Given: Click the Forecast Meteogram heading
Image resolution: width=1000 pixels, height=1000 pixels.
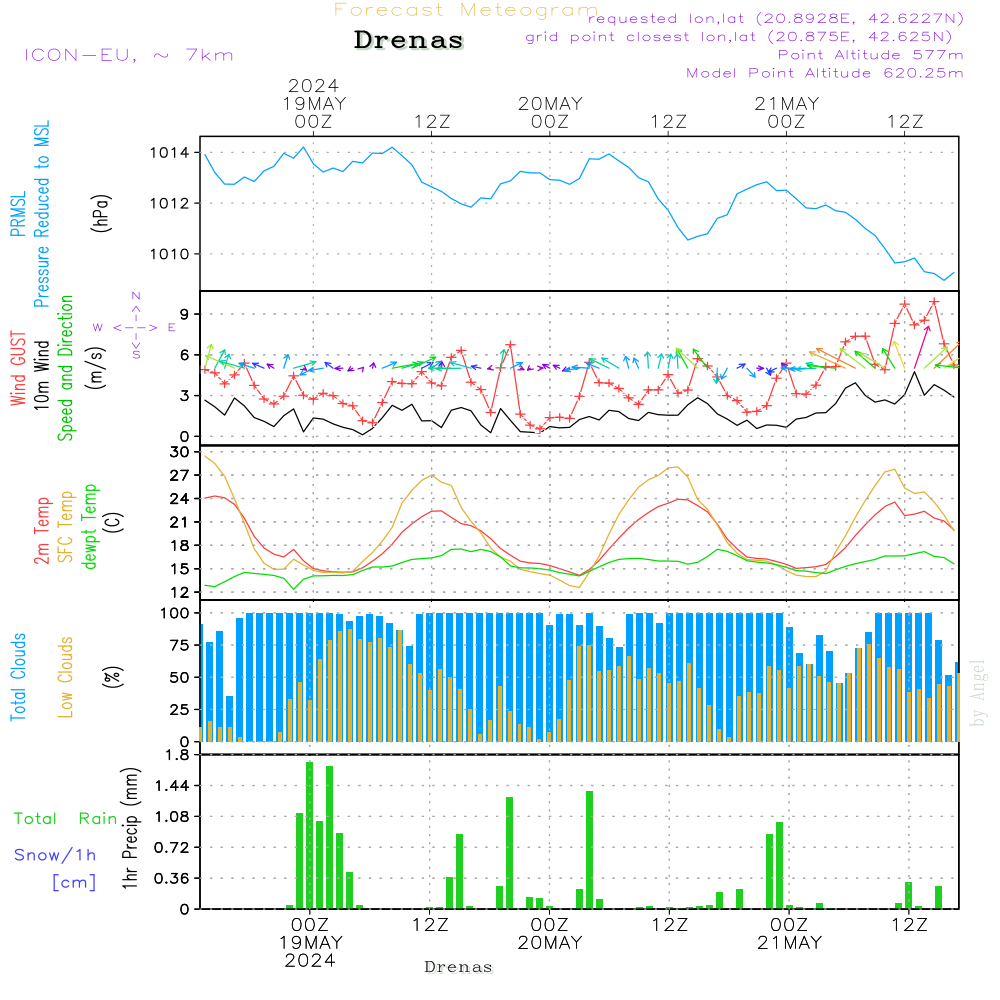Looking at the screenshot, I should pos(466,10).
